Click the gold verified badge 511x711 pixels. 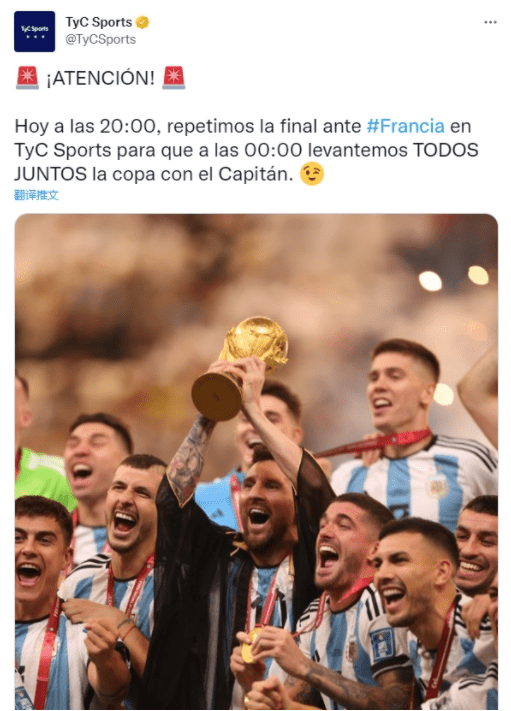[143, 22]
